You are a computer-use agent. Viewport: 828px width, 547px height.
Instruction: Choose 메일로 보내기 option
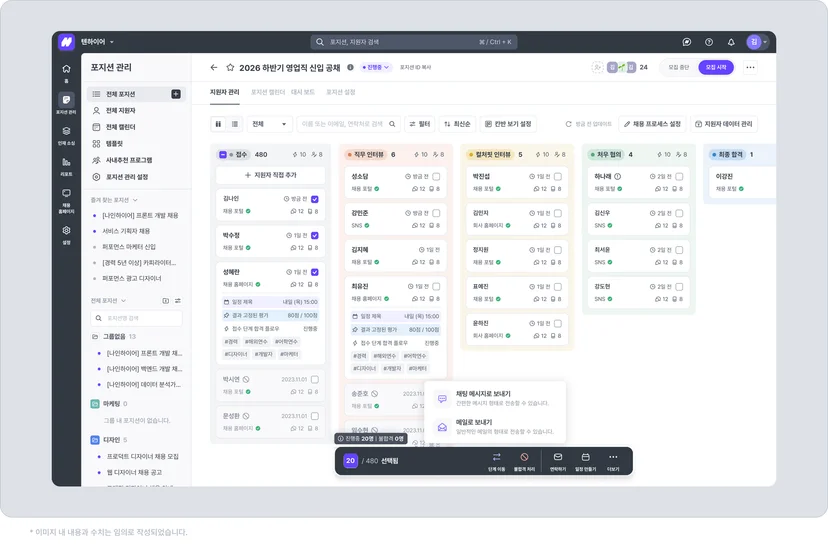[x=495, y=427]
